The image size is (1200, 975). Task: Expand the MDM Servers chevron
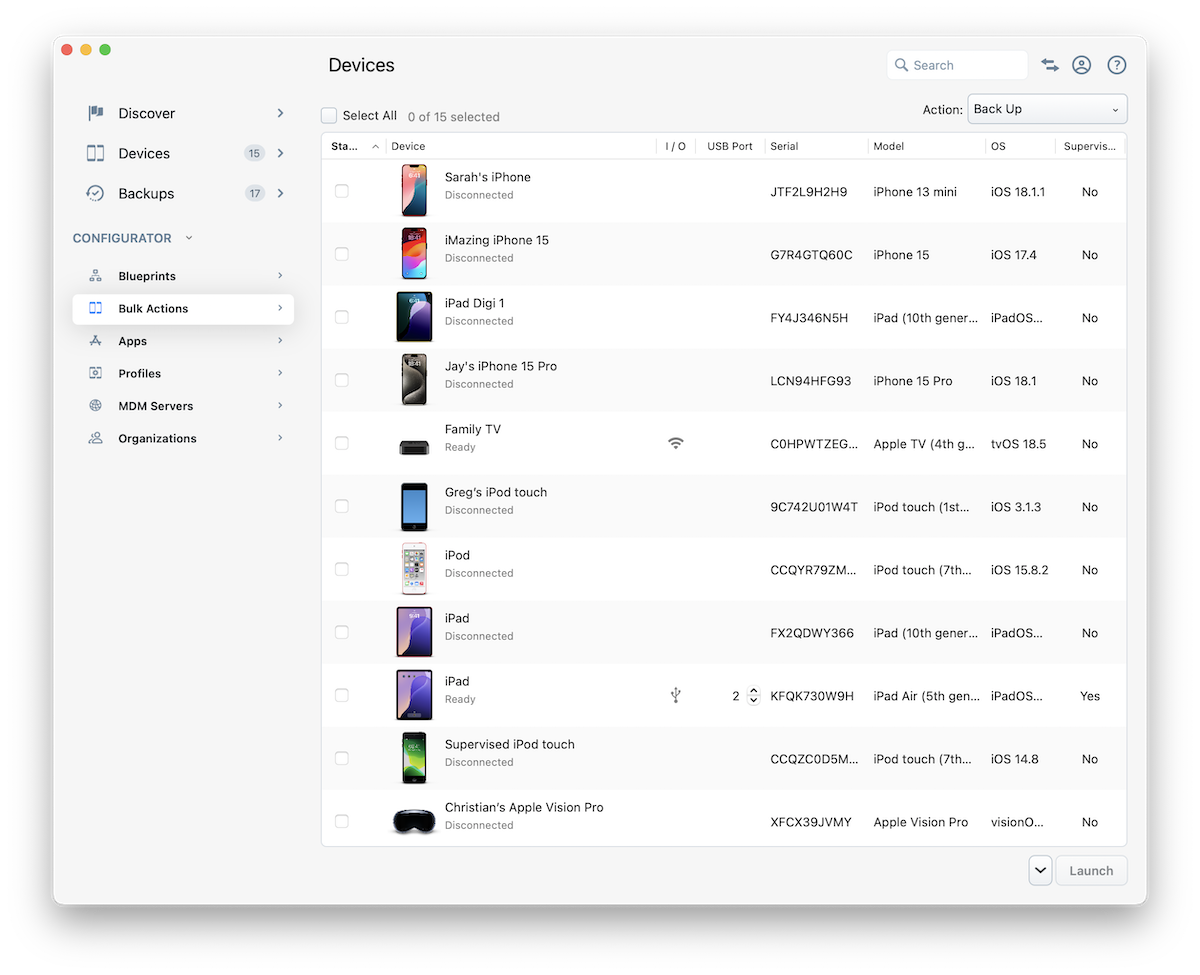pyautogui.click(x=280, y=406)
